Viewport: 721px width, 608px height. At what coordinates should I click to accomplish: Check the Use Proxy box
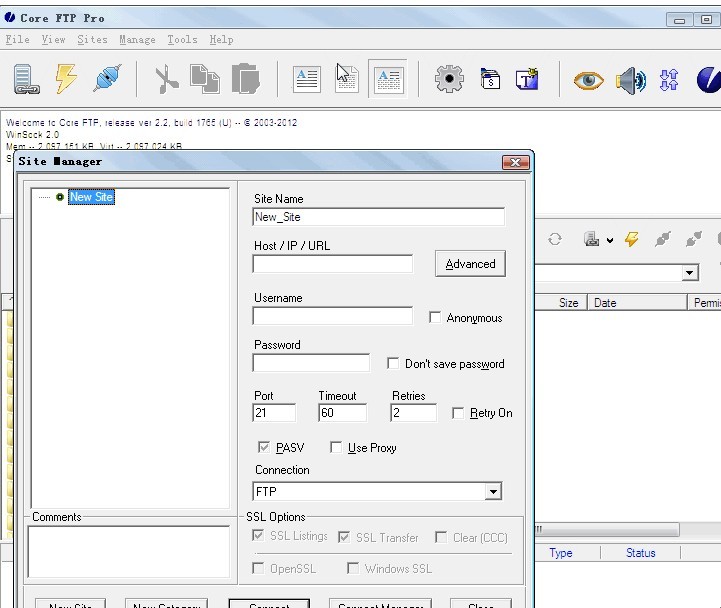[x=336, y=447]
